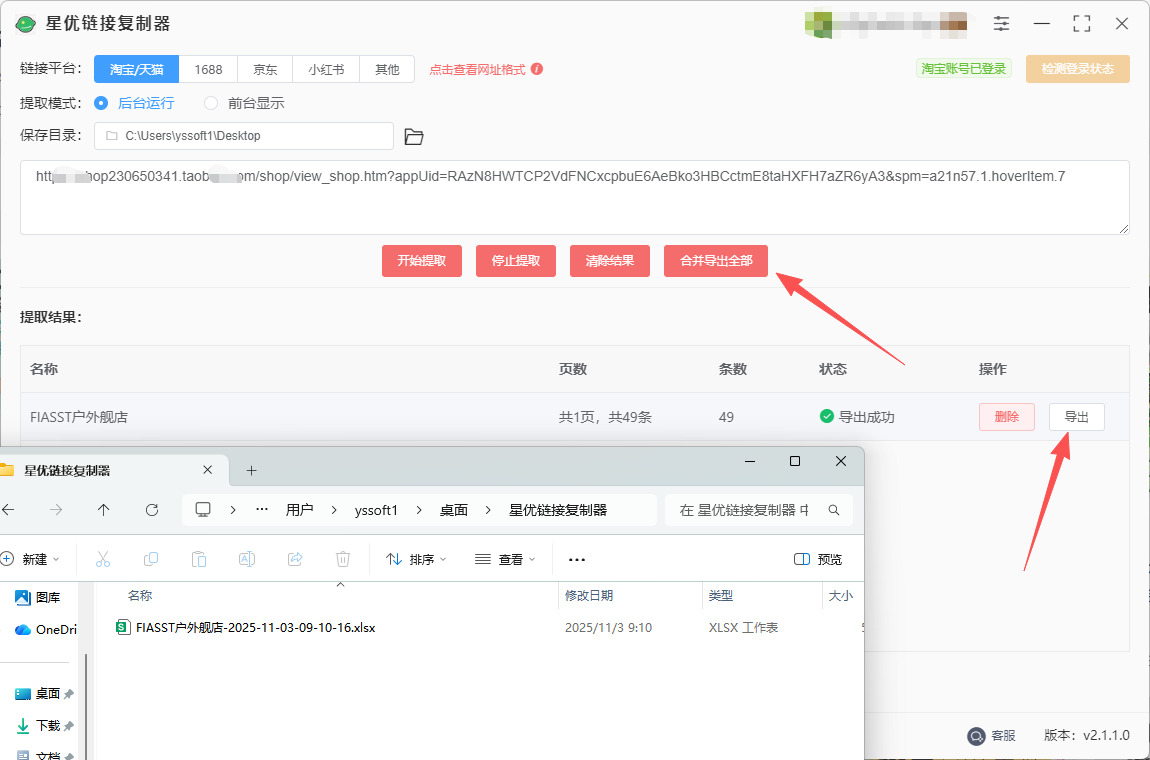Click 用户 in Explorer address bar

299,510
